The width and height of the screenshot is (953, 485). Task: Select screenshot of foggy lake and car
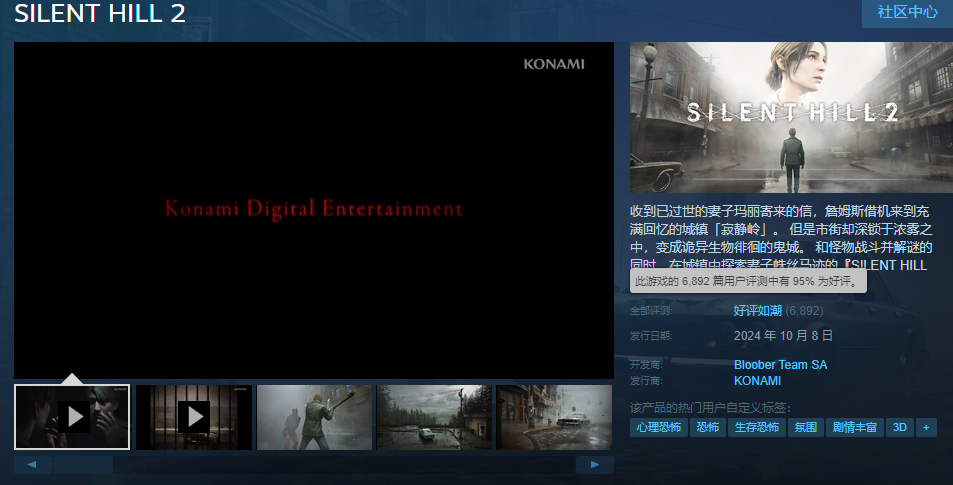pyautogui.click(x=434, y=417)
